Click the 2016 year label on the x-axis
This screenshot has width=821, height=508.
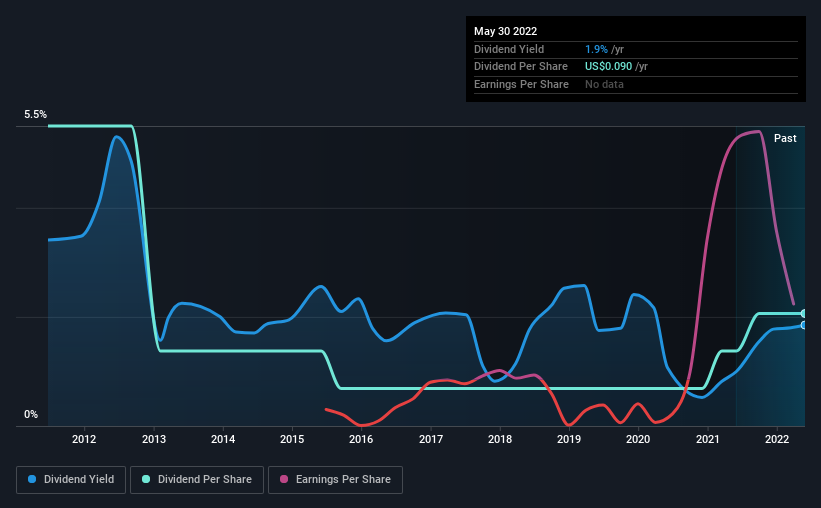[362, 439]
